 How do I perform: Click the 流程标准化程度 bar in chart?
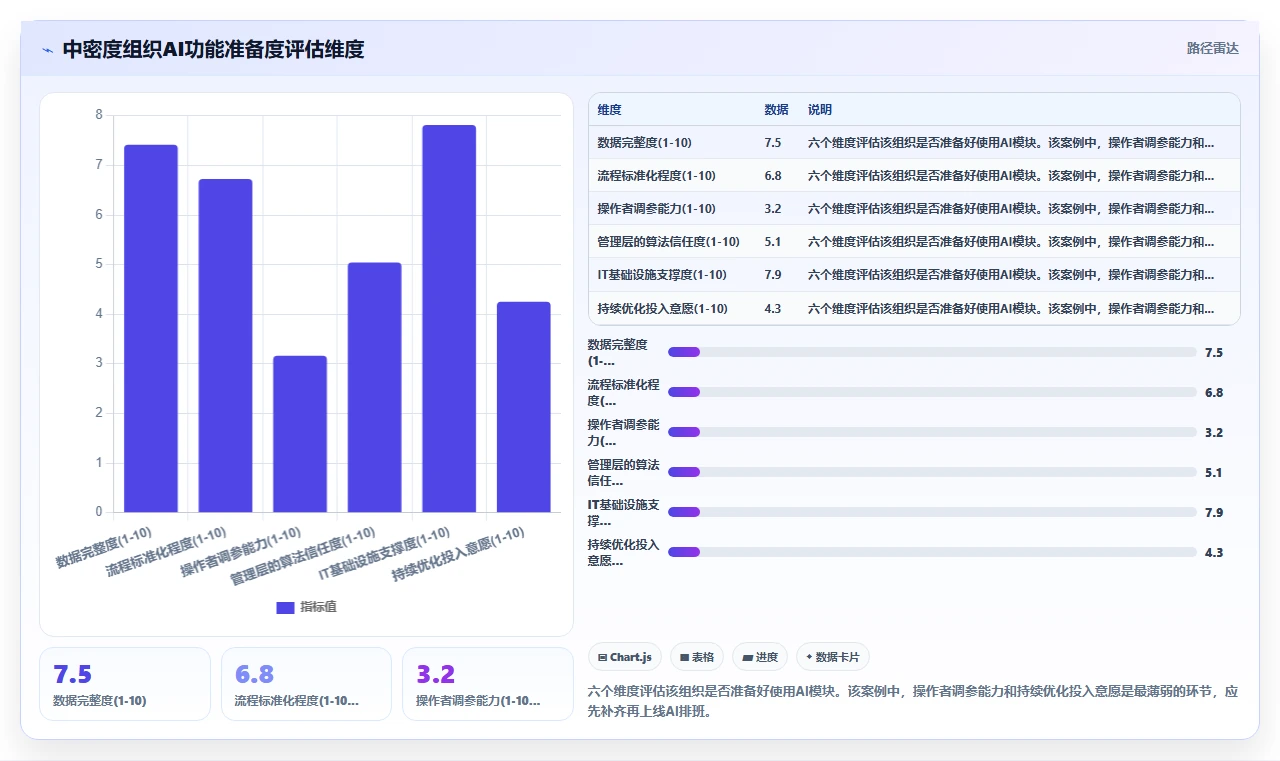[225, 346]
